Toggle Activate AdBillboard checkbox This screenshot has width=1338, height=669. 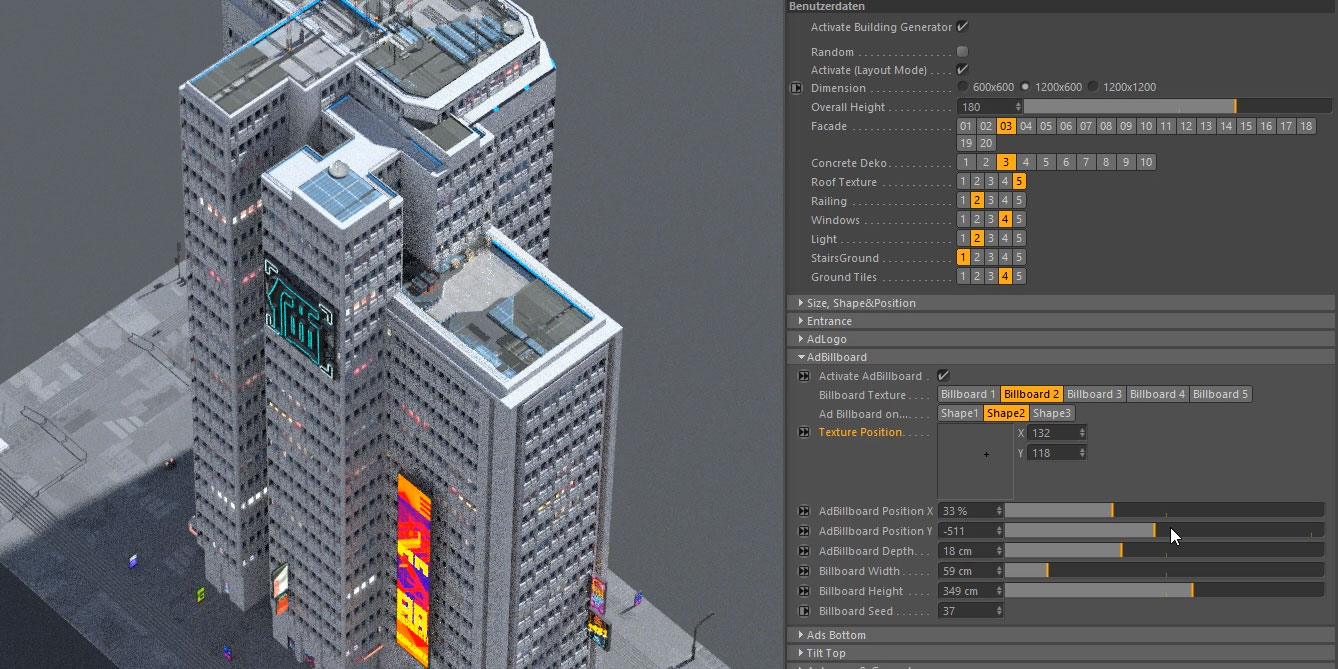pyautogui.click(x=942, y=376)
